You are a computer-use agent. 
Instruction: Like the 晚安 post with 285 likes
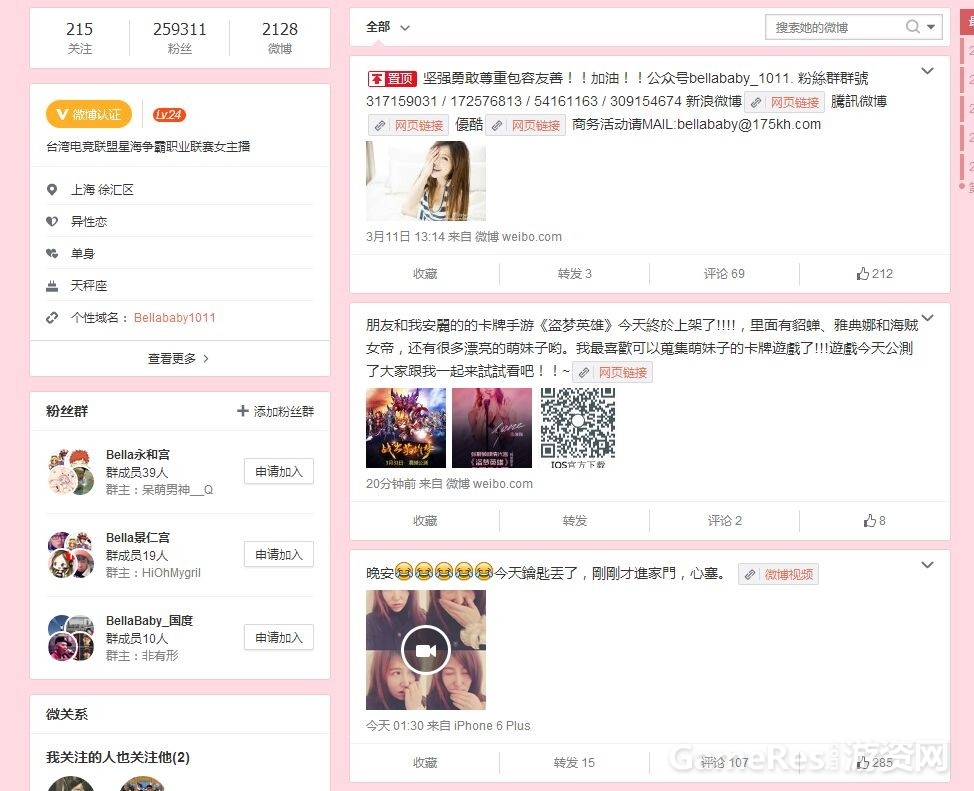(875, 762)
